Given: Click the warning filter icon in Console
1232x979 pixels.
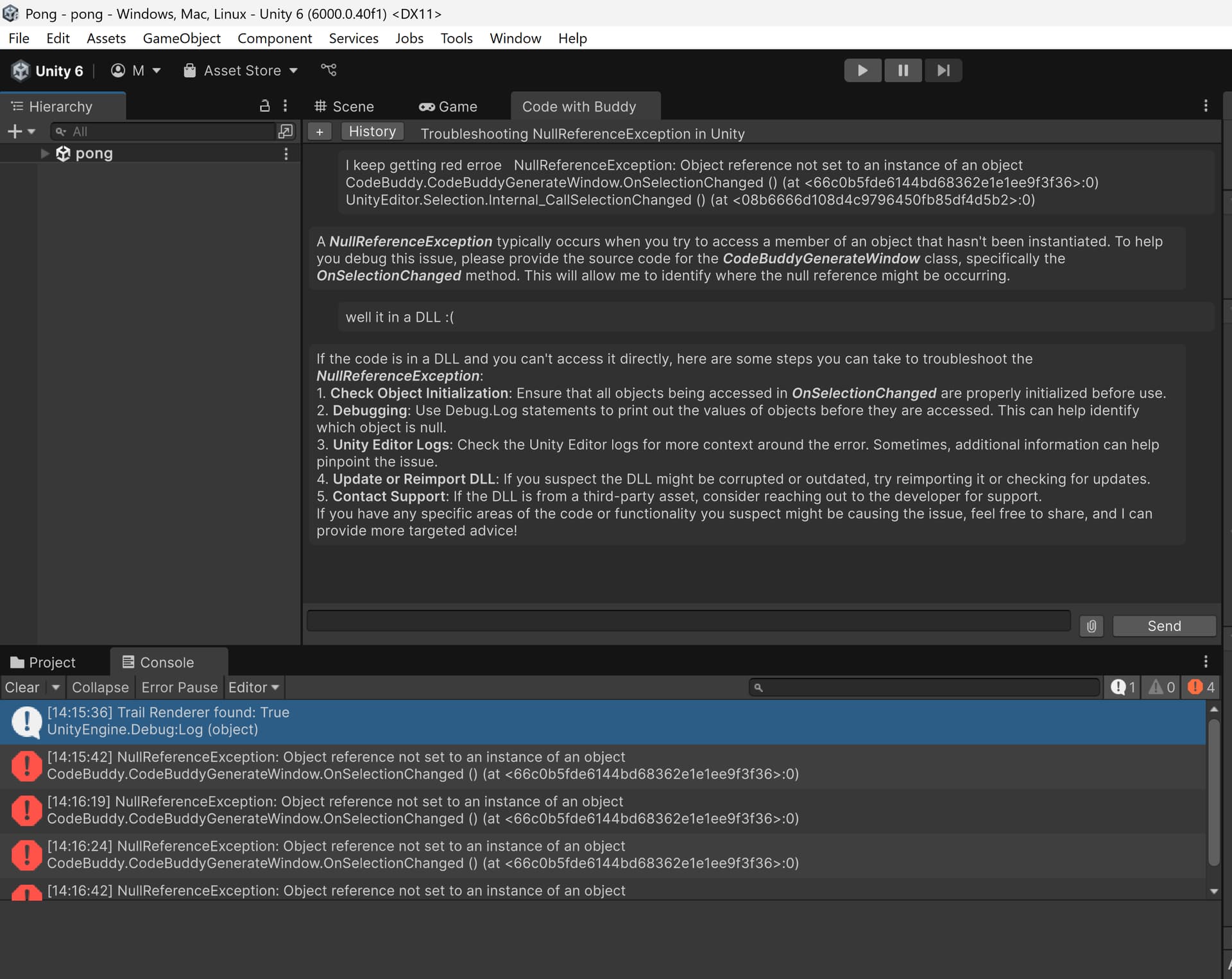Looking at the screenshot, I should click(1160, 687).
